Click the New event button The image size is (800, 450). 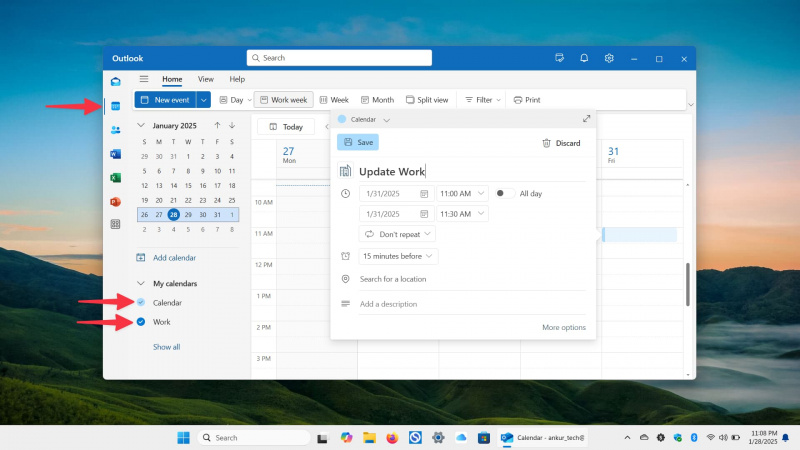(165, 100)
